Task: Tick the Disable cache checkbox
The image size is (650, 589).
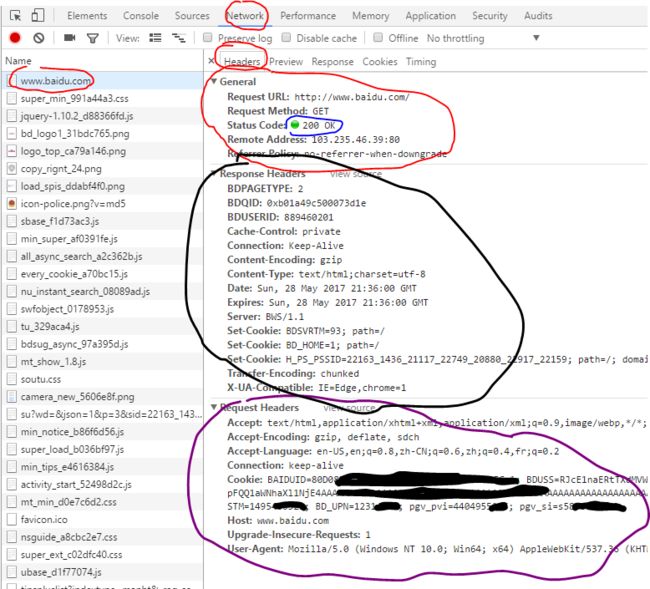Action: (x=286, y=38)
